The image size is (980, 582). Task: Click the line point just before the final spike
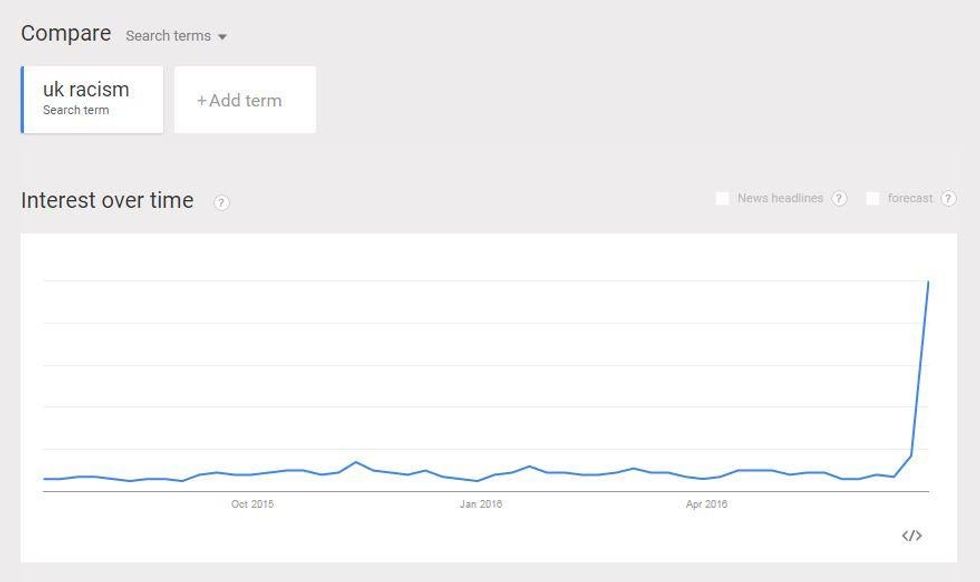pos(911,456)
